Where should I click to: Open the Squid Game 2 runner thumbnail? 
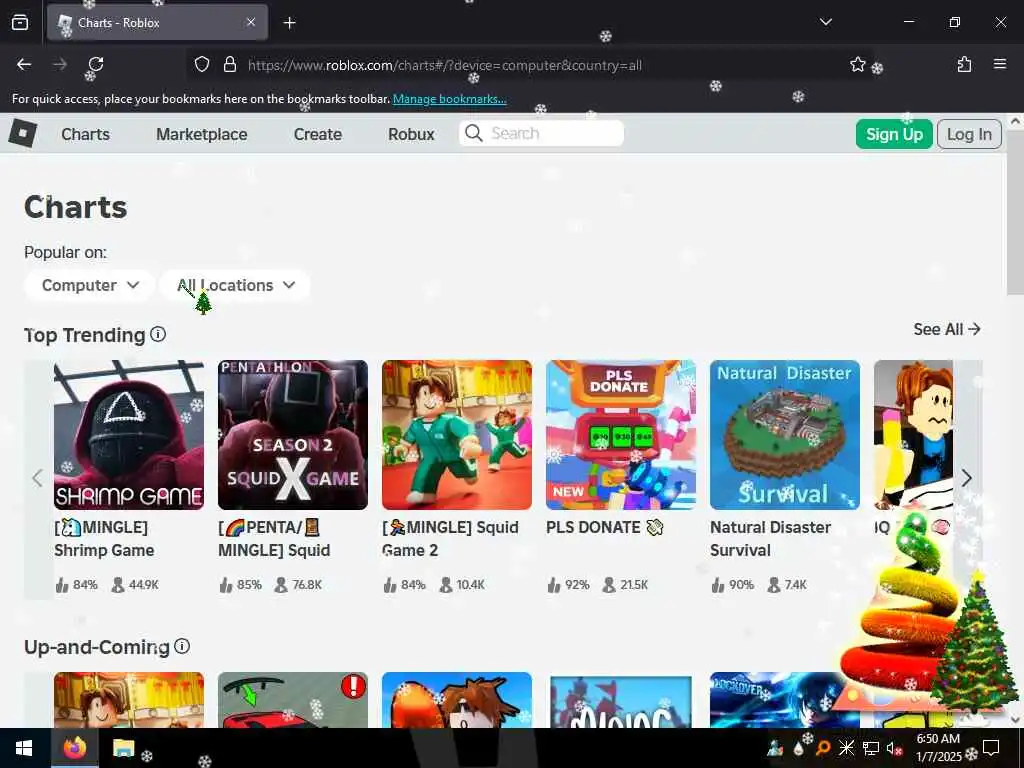tap(456, 435)
